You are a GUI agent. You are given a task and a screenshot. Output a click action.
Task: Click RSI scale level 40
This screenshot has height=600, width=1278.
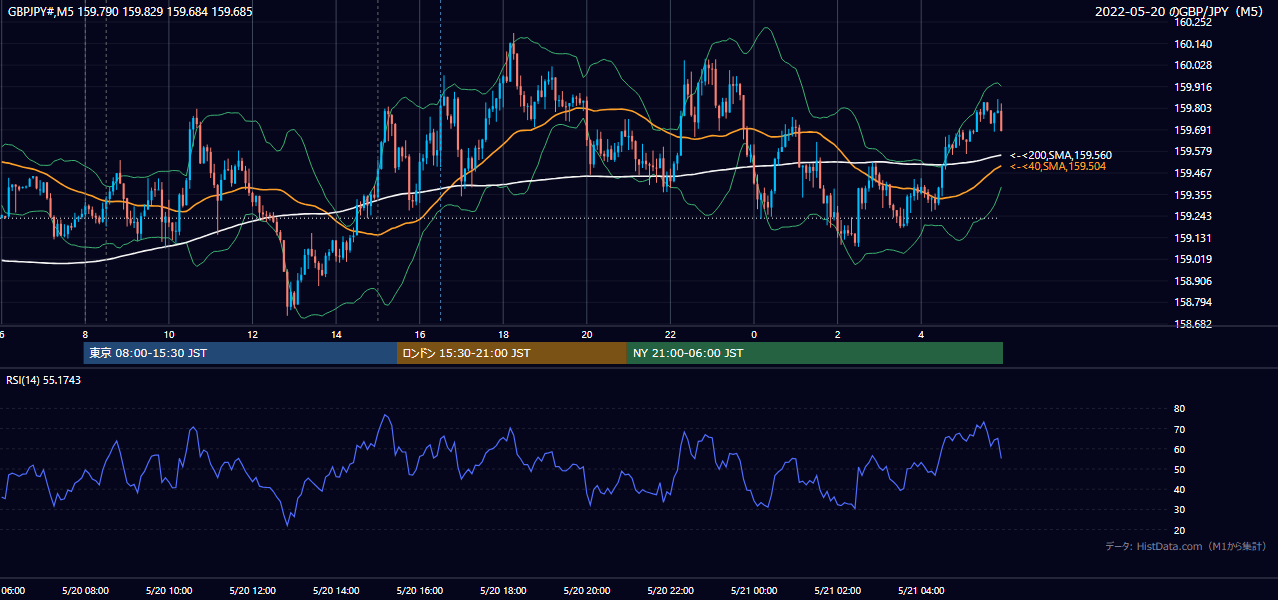tap(1180, 489)
